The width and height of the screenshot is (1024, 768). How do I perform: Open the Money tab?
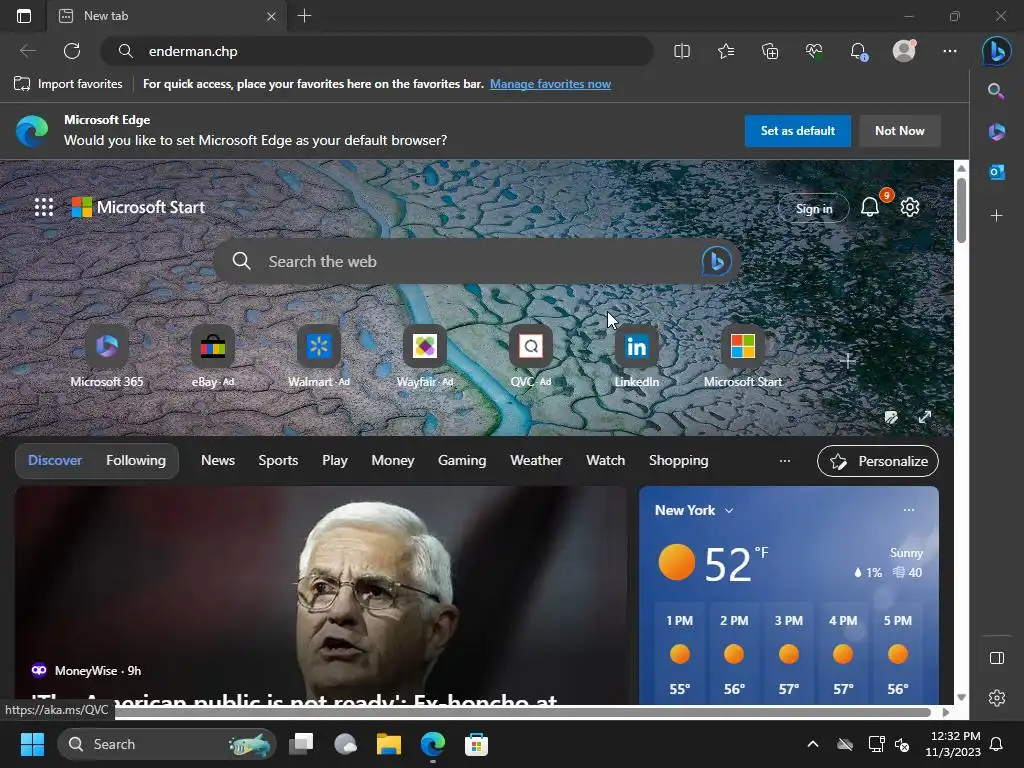pos(392,460)
